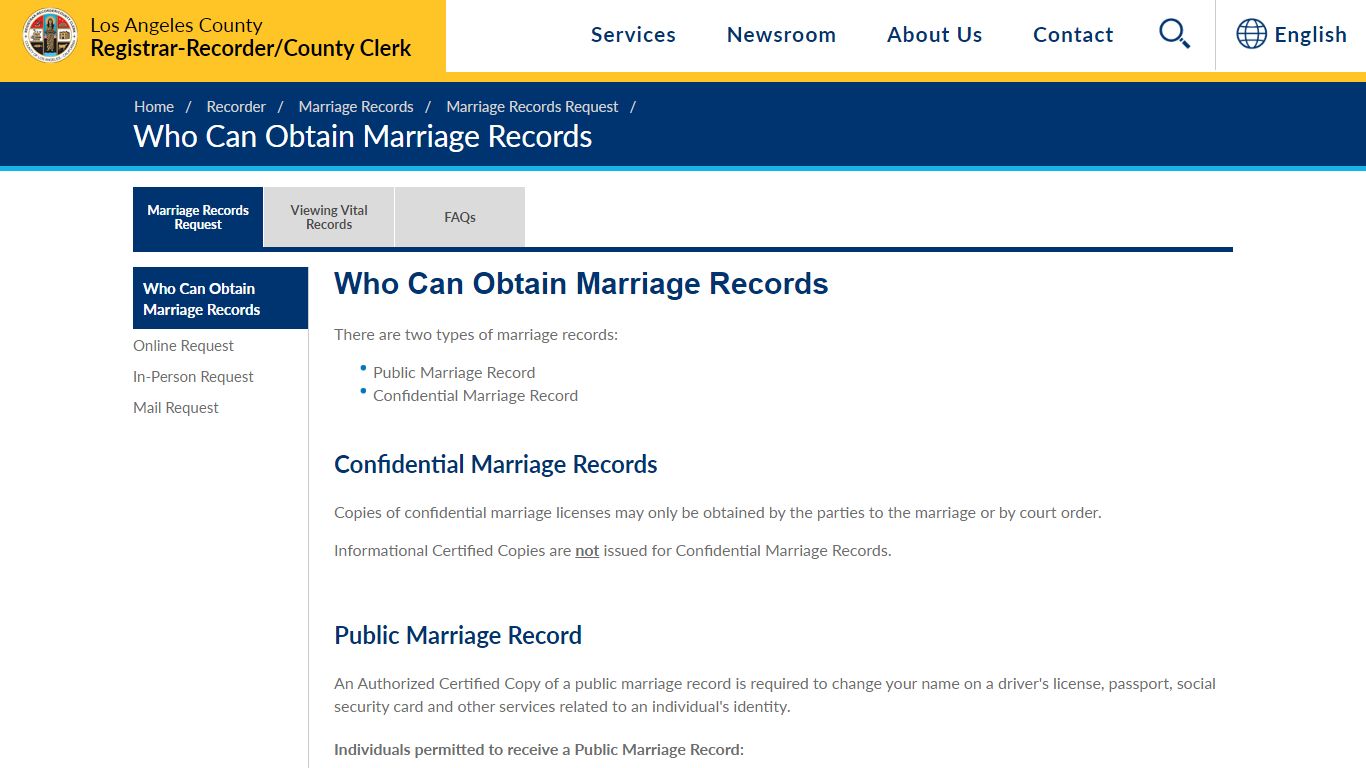The height and width of the screenshot is (768, 1366).
Task: Click the Confidential Marriage Records heading
Action: pyautogui.click(x=496, y=465)
